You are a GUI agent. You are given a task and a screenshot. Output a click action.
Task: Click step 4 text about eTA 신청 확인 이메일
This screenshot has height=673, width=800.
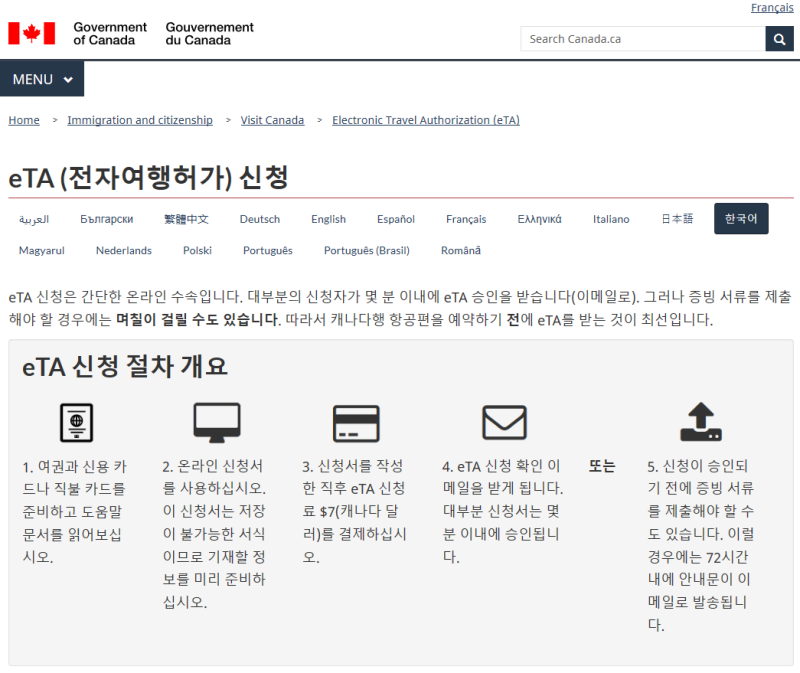click(x=503, y=511)
